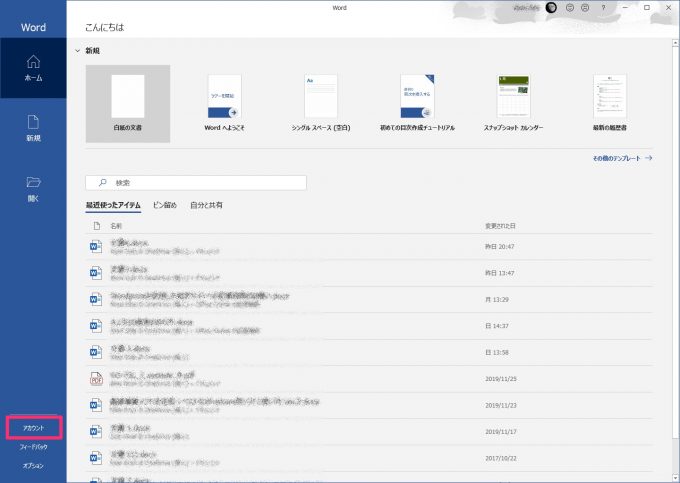Open アカウント in the sidebar
The image size is (680, 483).
(33, 428)
